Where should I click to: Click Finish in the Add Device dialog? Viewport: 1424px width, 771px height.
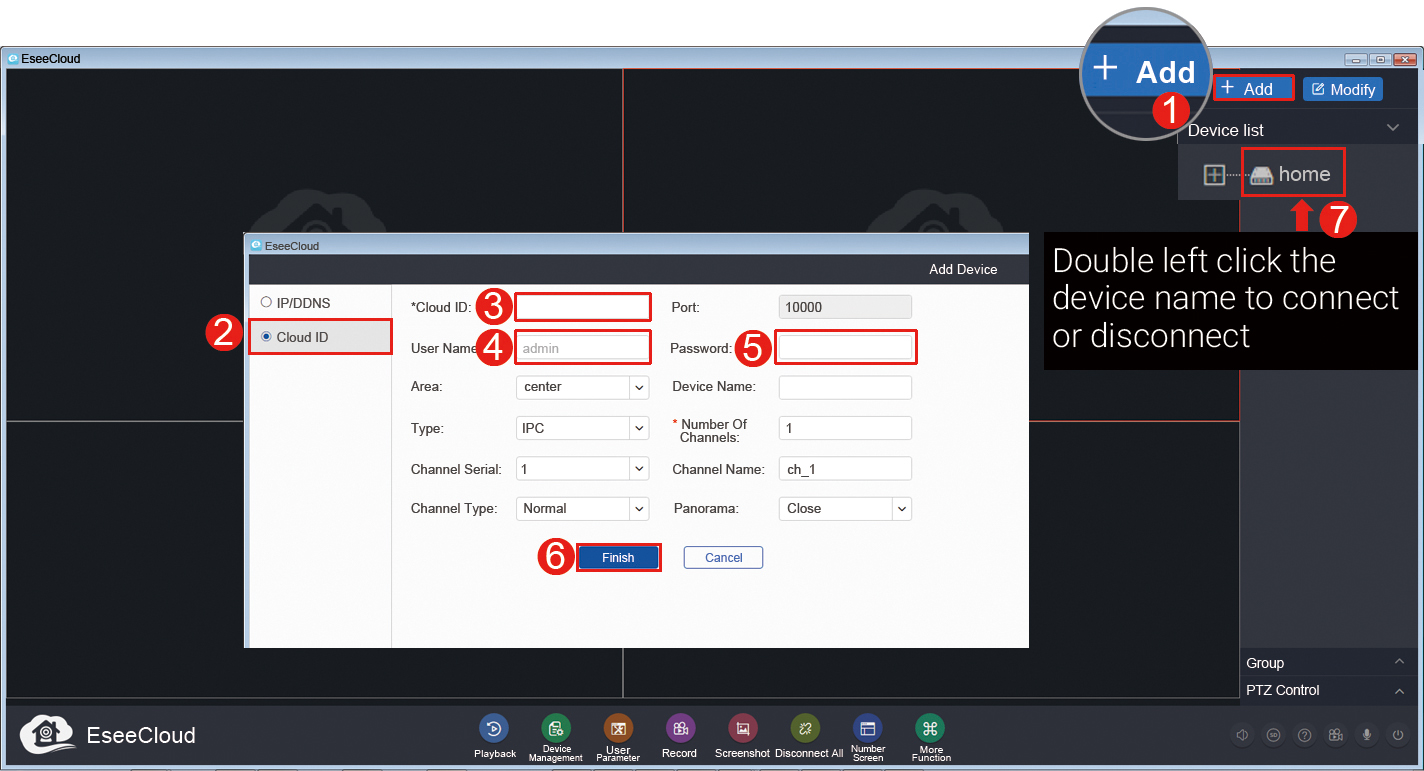(618, 557)
